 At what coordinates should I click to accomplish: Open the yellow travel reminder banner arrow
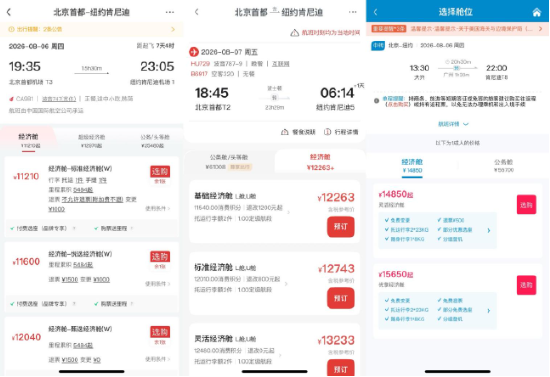click(x=173, y=29)
